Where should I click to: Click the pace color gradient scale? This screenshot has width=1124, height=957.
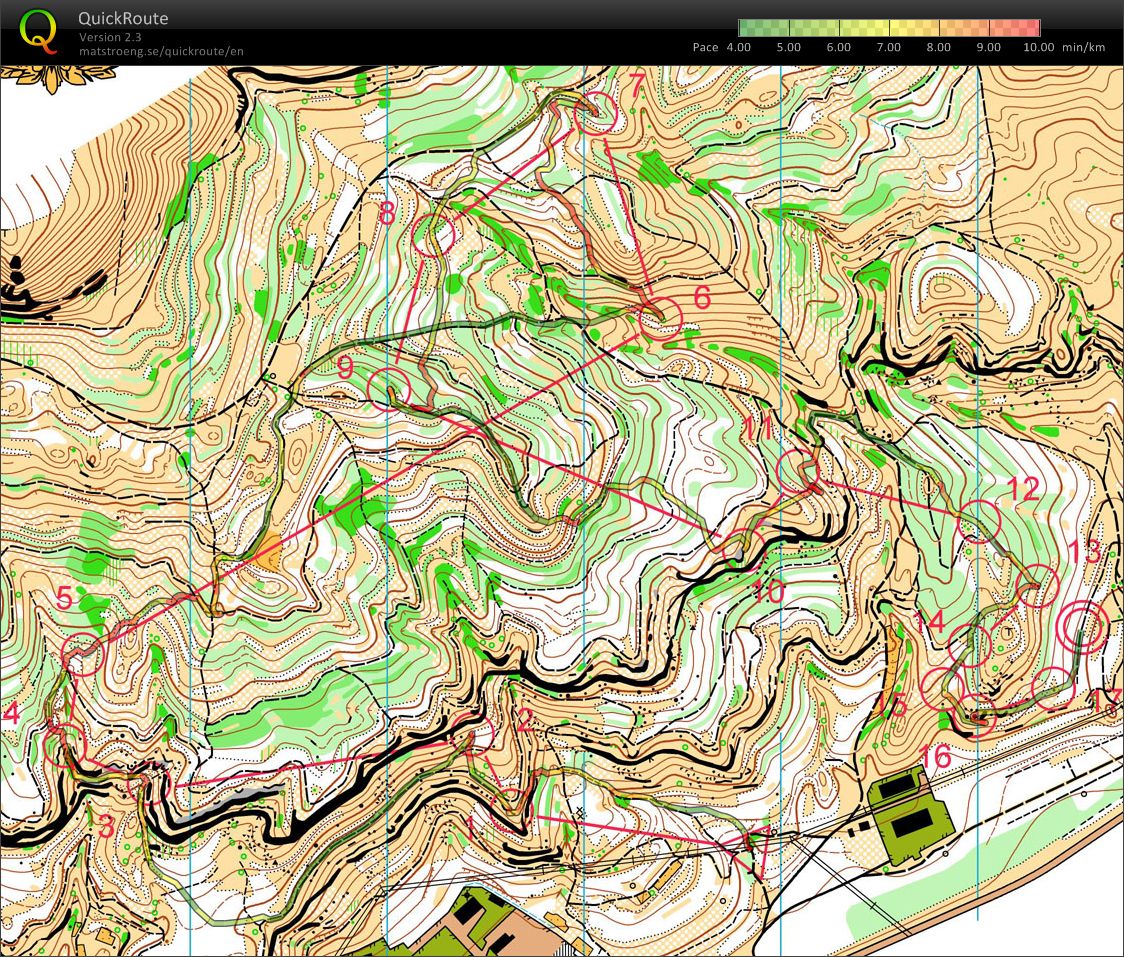click(888, 28)
